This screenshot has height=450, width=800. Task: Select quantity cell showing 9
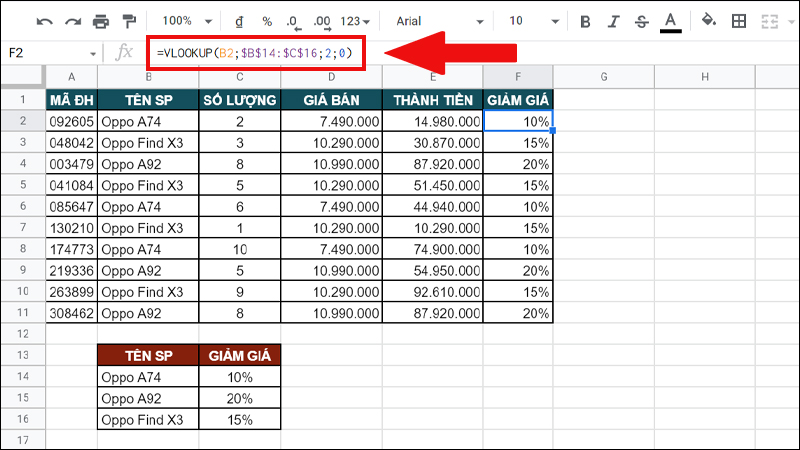pyautogui.click(x=239, y=292)
